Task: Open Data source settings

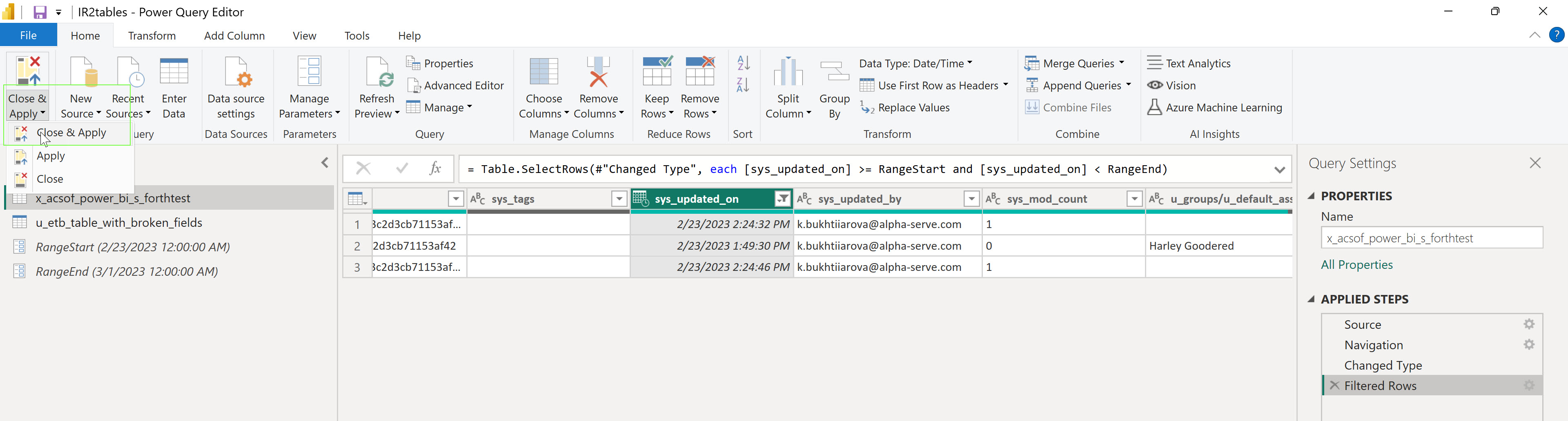Action: pyautogui.click(x=236, y=88)
